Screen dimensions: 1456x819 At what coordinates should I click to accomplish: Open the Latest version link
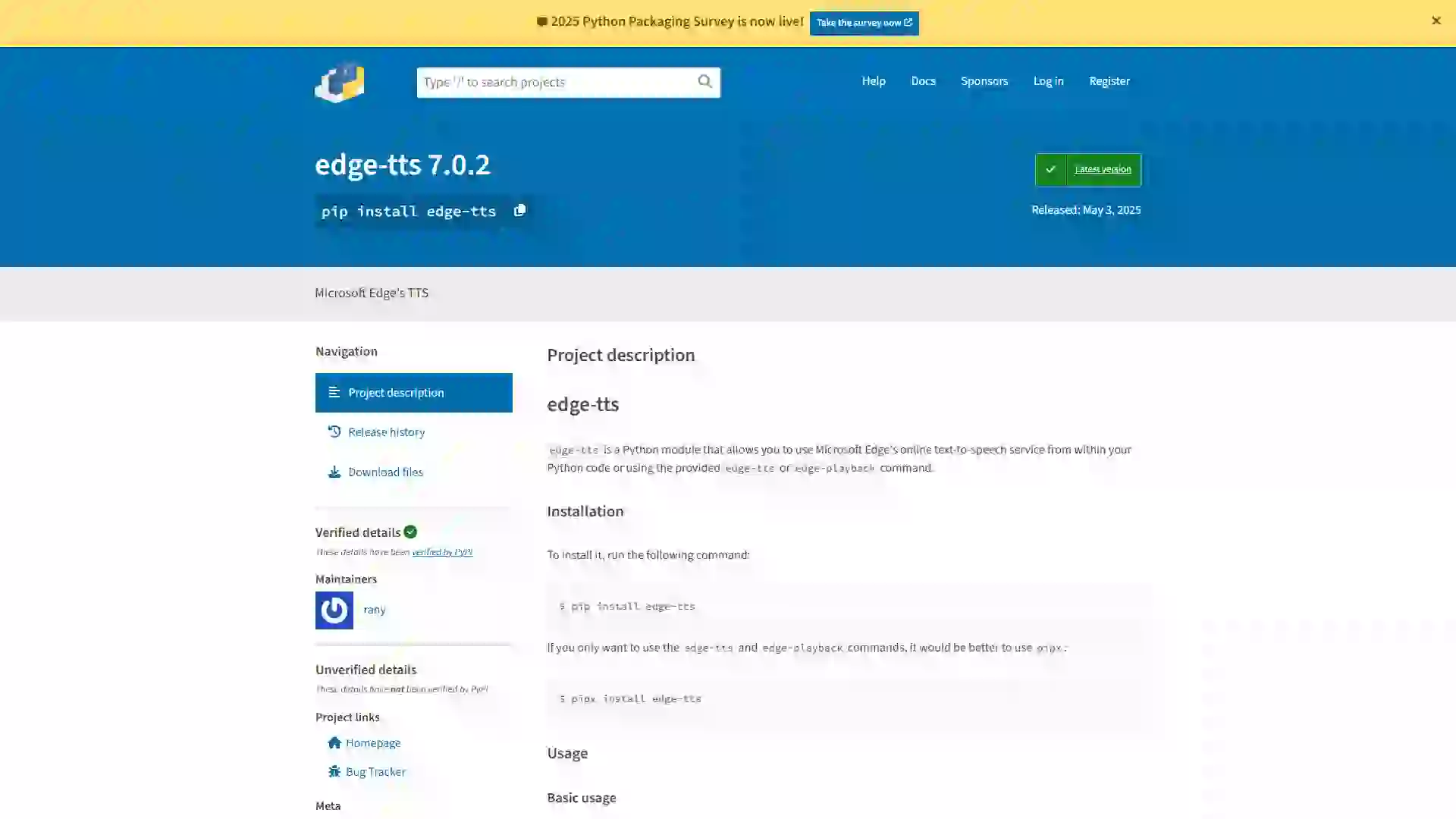(1102, 169)
